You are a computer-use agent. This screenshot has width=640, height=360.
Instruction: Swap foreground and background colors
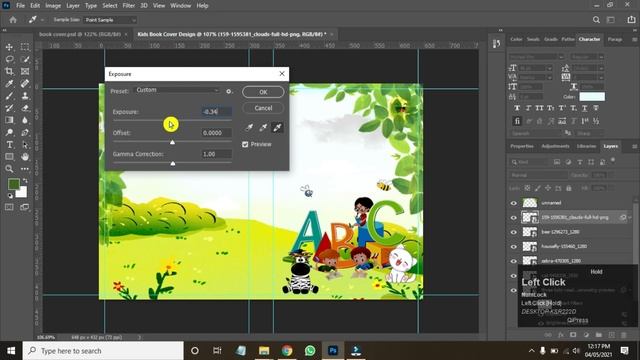[25, 180]
